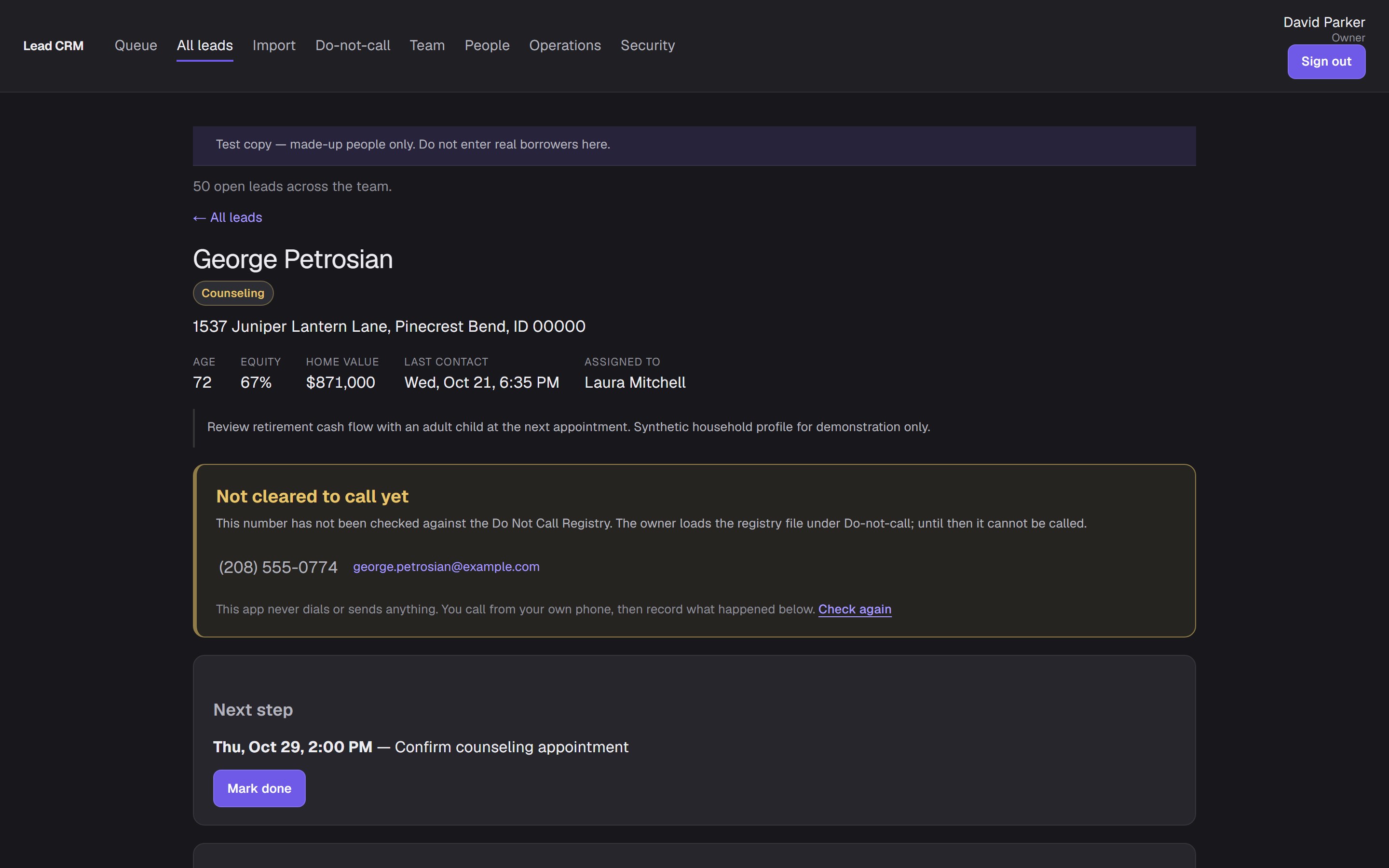The image size is (1389, 868).
Task: Click the George Petrosian heading
Action: click(x=293, y=259)
